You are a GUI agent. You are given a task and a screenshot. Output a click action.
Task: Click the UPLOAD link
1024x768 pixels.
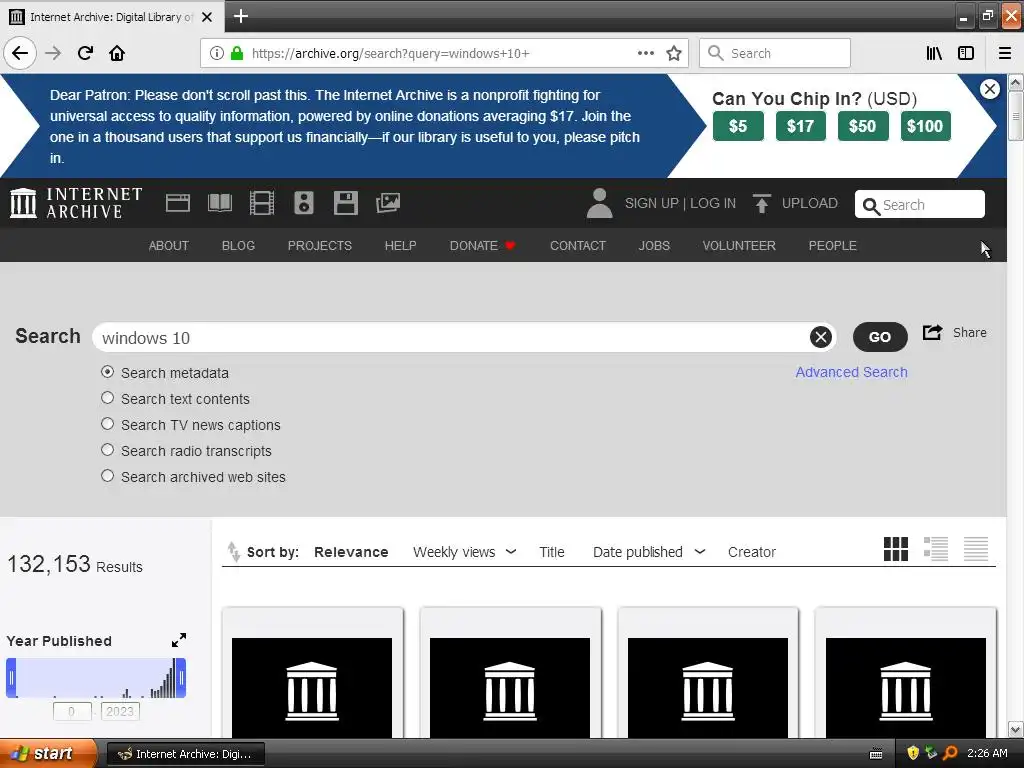tap(809, 203)
